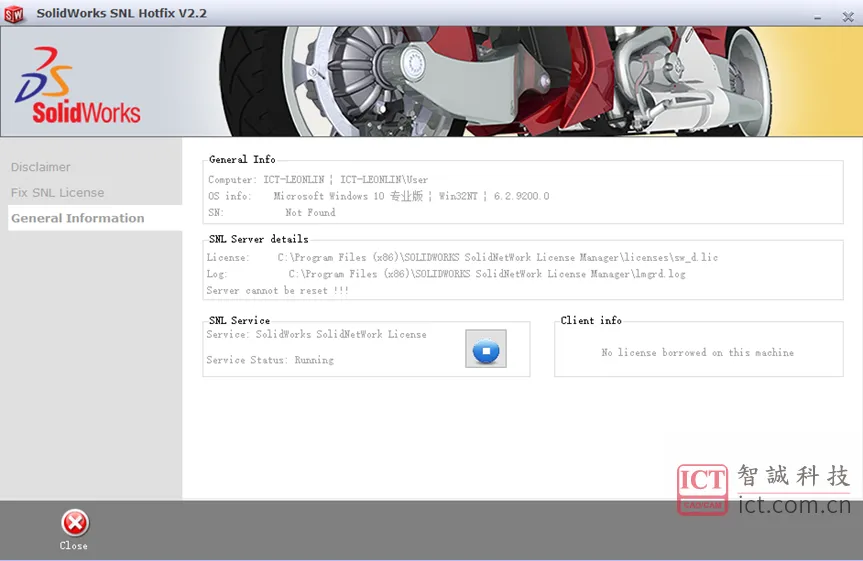Stop the SNL service with the blue button
The width and height of the screenshot is (863, 561).
pyautogui.click(x=485, y=348)
